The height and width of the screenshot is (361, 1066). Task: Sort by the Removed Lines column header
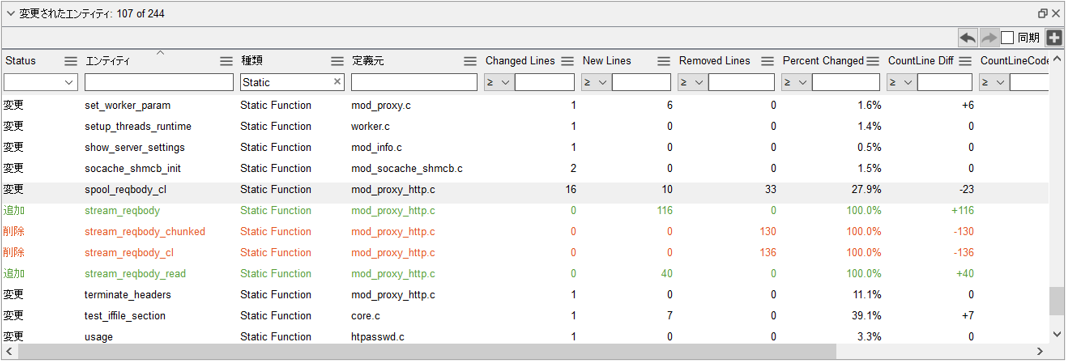[715, 61]
